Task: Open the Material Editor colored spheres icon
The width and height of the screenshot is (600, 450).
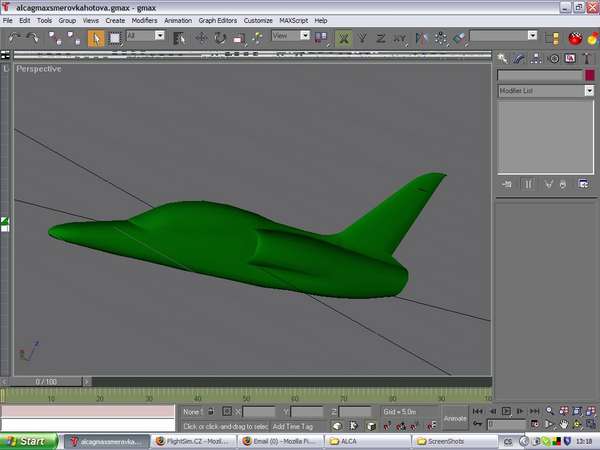Action: (593, 38)
